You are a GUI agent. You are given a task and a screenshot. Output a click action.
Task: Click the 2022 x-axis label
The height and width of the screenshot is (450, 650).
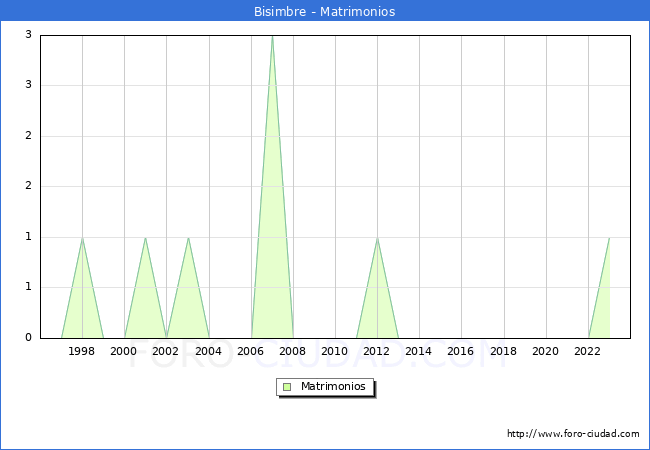[588, 351]
